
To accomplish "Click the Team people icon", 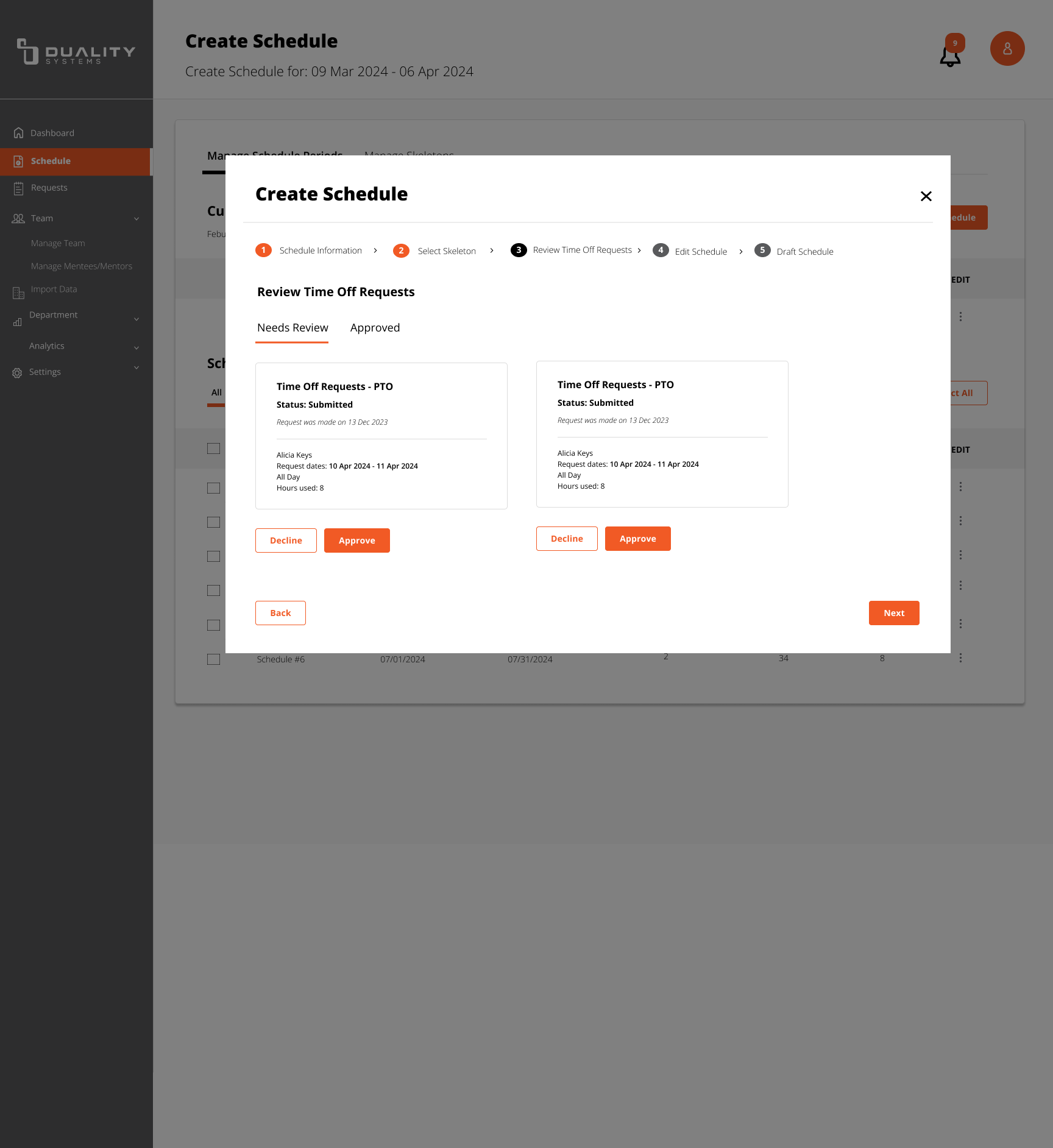I will 18,218.
